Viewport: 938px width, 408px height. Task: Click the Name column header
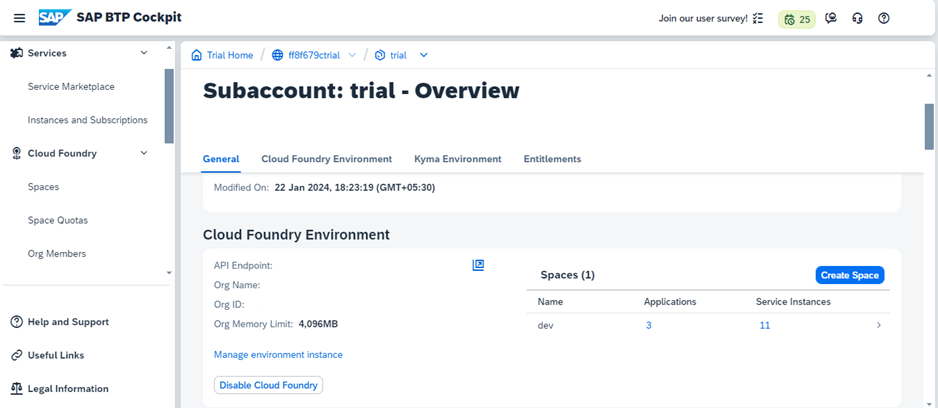pos(550,302)
